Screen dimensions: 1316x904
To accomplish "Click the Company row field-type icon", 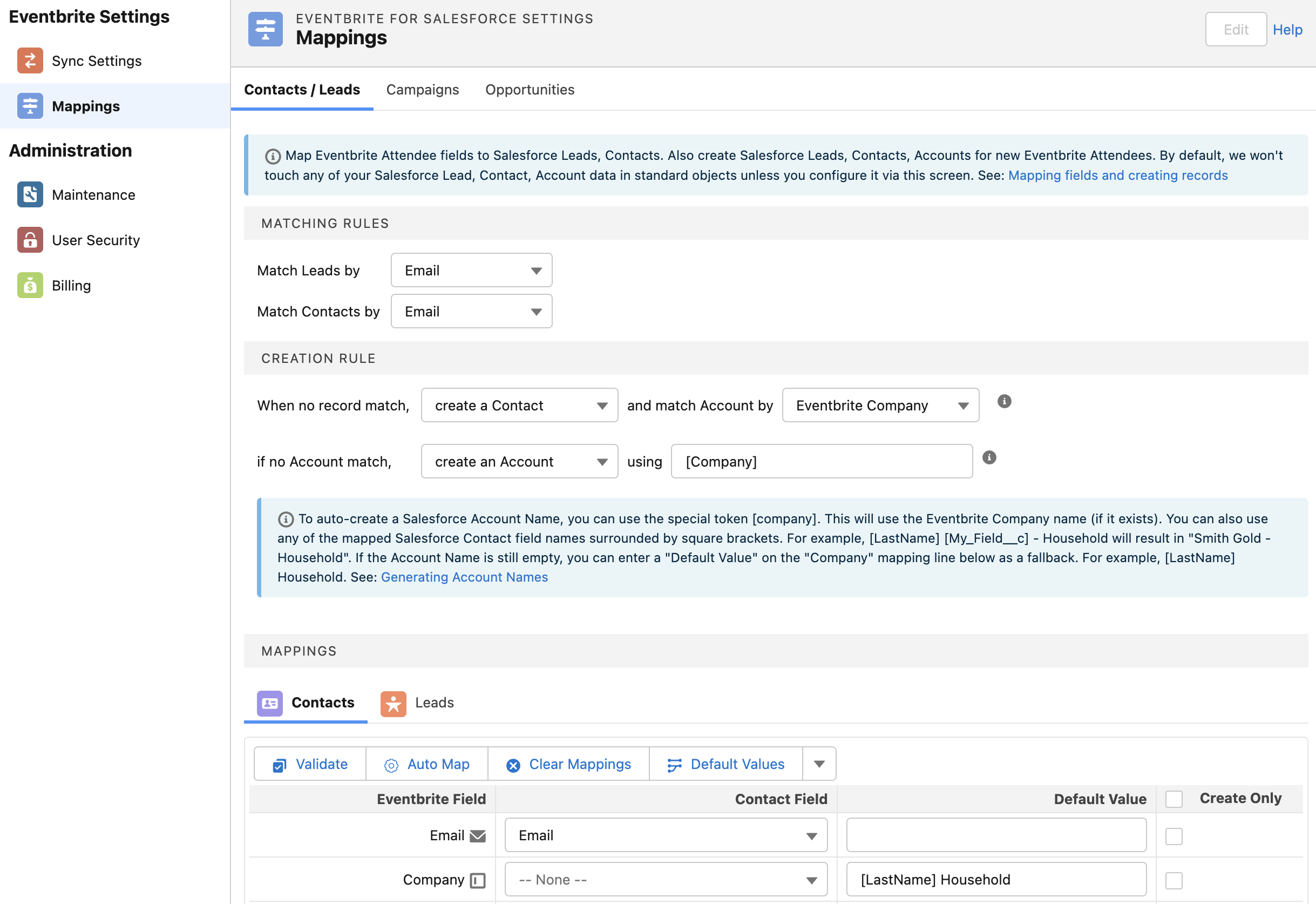I will (477, 880).
